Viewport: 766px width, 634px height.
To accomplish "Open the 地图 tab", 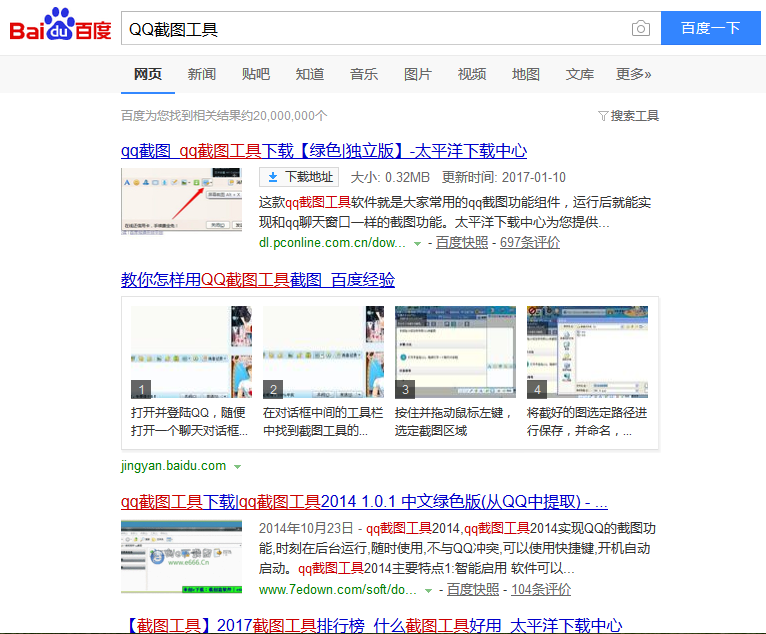I will pyautogui.click(x=526, y=74).
